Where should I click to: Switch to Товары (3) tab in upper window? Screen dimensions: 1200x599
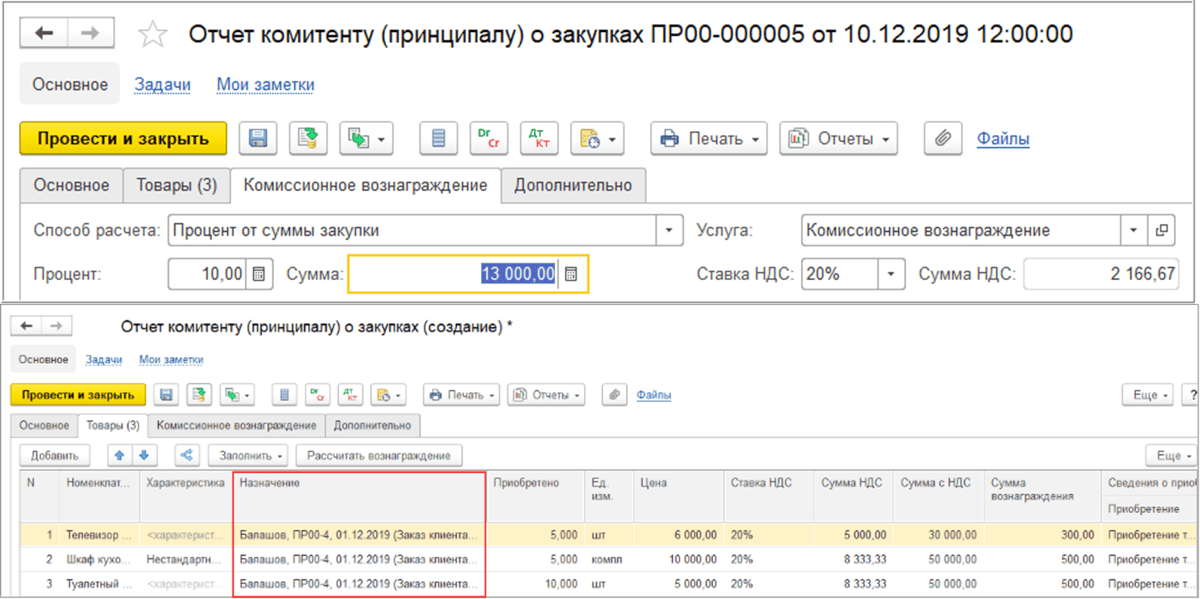176,186
